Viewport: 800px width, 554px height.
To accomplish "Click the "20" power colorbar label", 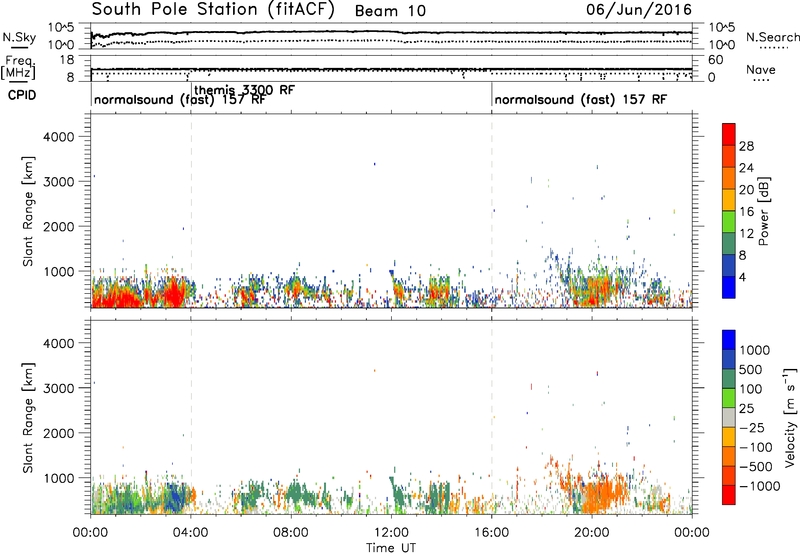I will (746, 190).
